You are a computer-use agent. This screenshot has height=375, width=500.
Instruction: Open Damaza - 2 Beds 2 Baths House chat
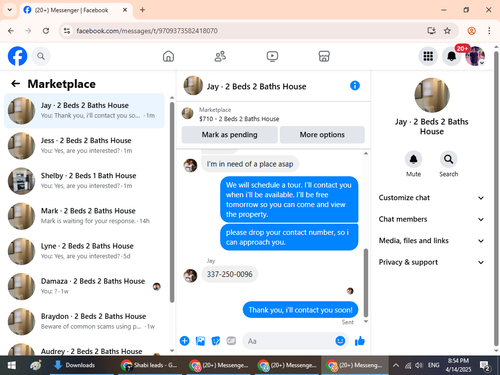(84, 286)
